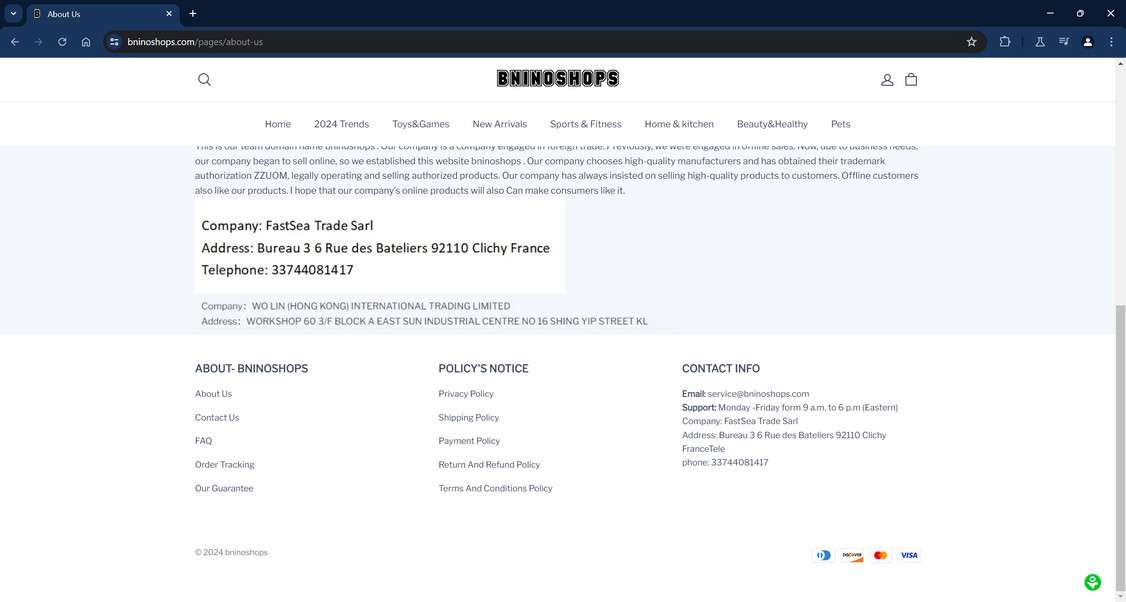Image resolution: width=1126 pixels, height=602 pixels.
Task: Open the FAQ footer link
Action: [x=203, y=441]
